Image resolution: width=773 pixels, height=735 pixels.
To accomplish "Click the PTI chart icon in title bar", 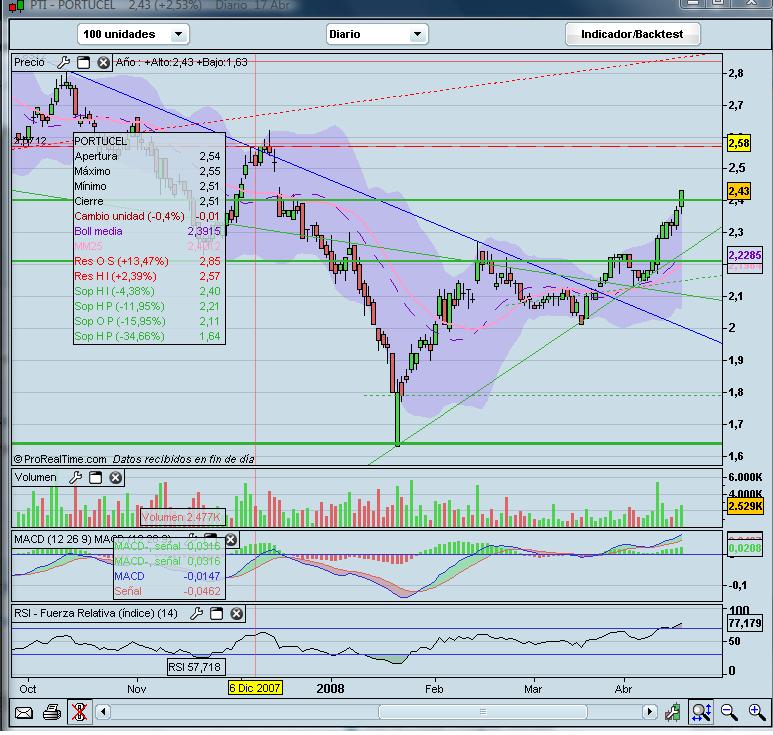I will (x=16, y=5).
